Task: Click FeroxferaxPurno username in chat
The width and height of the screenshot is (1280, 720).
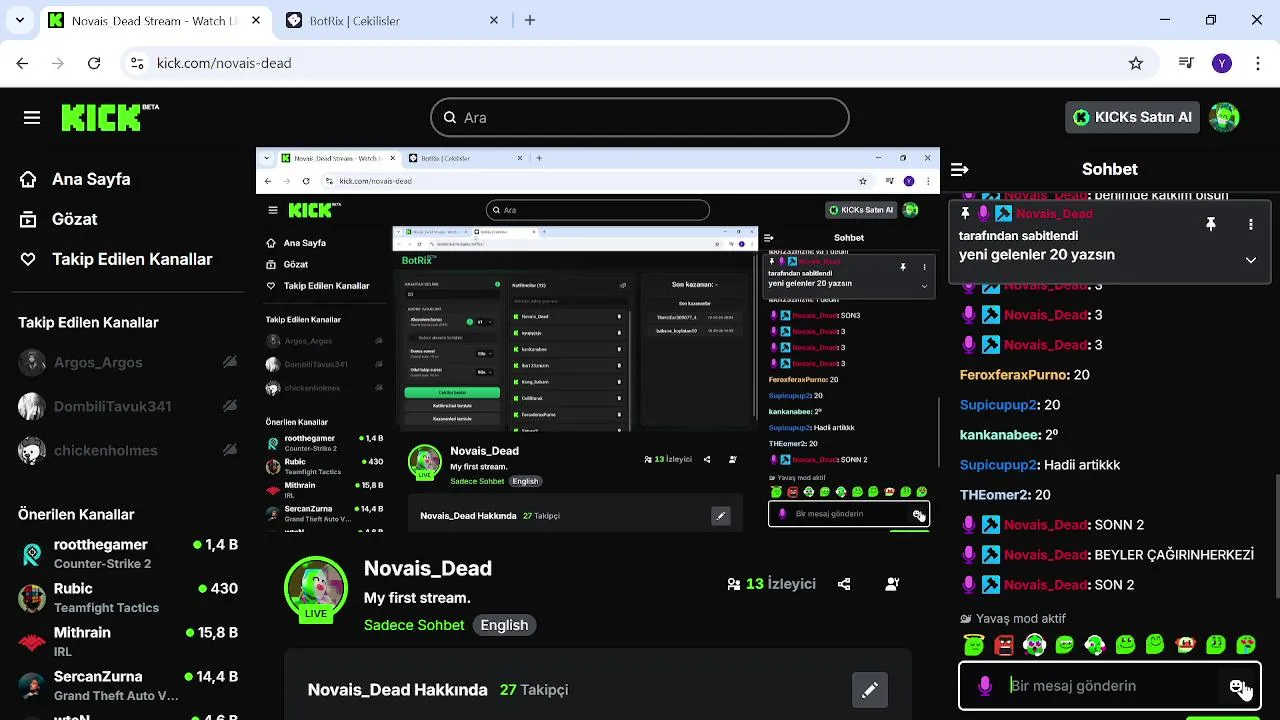Action: pyautogui.click(x=1014, y=375)
